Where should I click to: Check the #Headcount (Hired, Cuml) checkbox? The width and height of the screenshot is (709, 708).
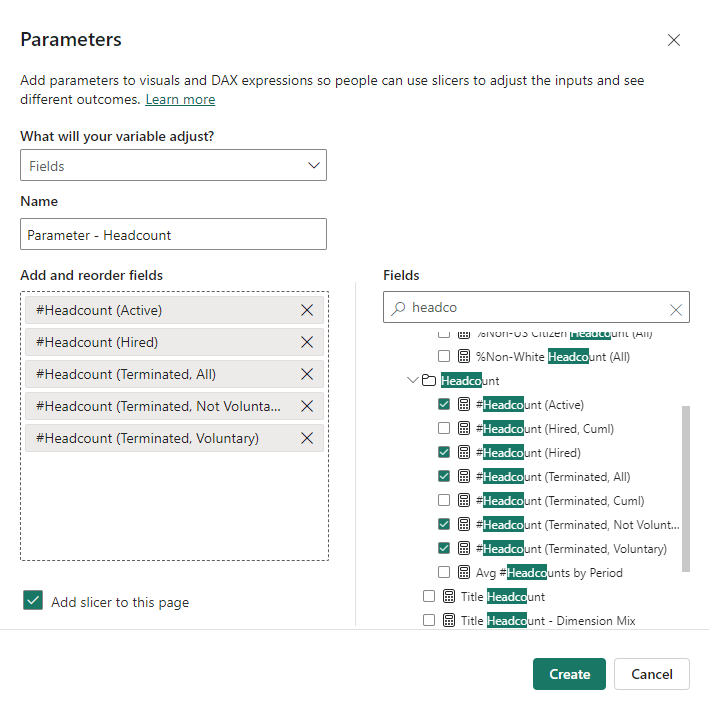tap(444, 429)
